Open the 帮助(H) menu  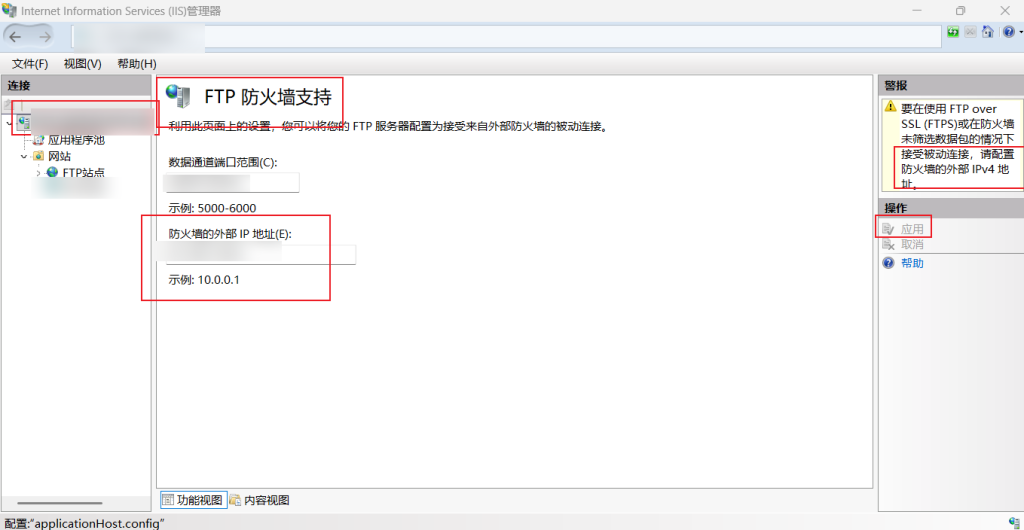[x=136, y=64]
